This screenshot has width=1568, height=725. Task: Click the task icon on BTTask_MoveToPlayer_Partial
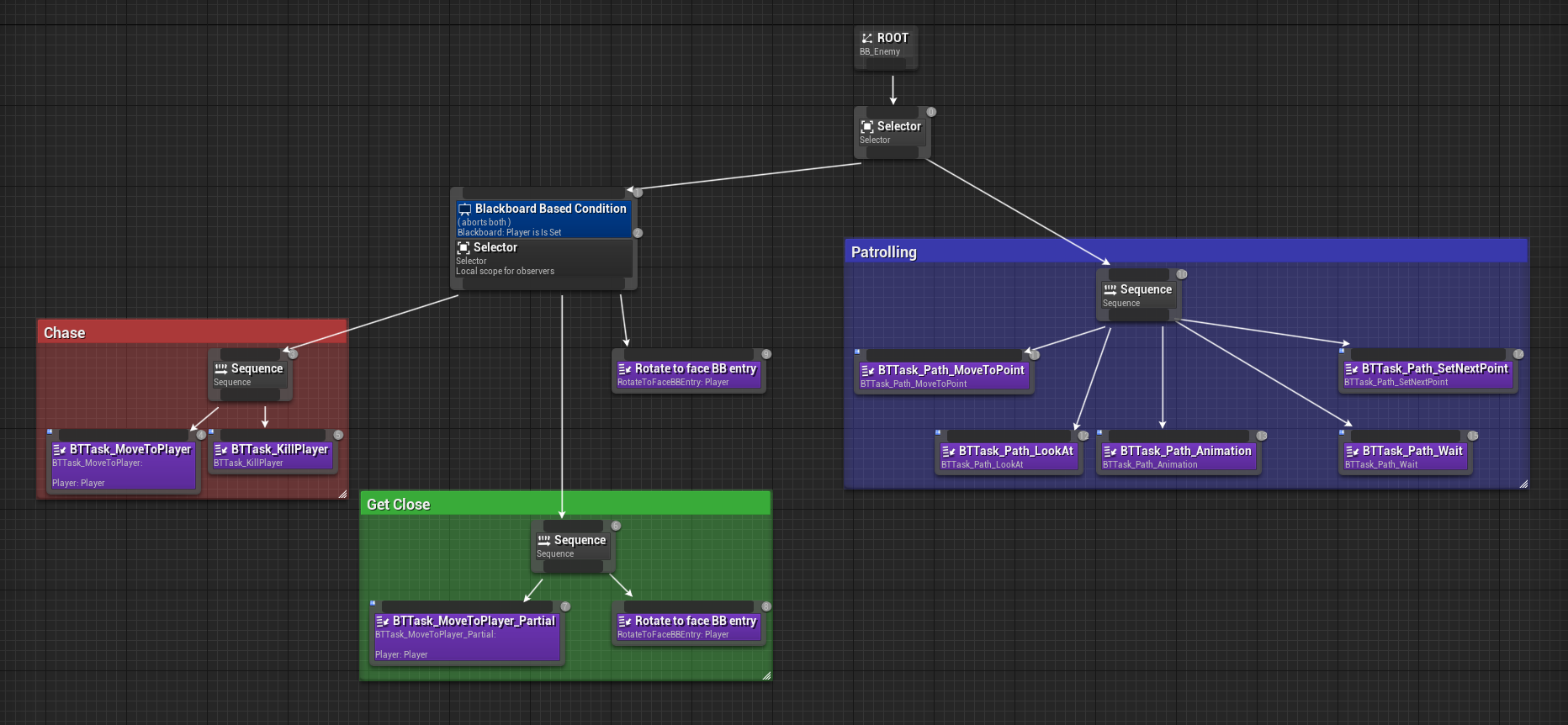coord(383,622)
